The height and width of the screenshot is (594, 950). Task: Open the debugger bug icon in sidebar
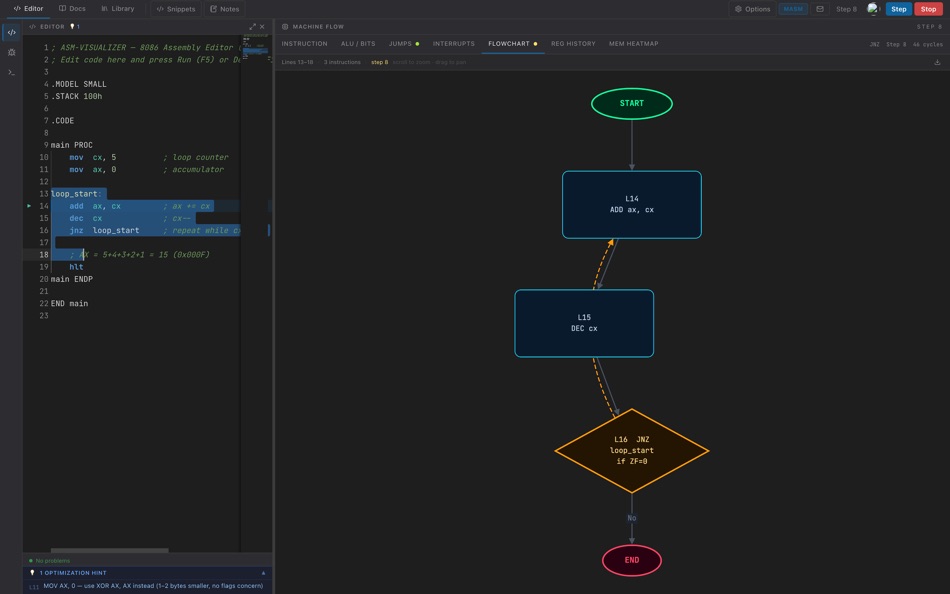tap(12, 52)
